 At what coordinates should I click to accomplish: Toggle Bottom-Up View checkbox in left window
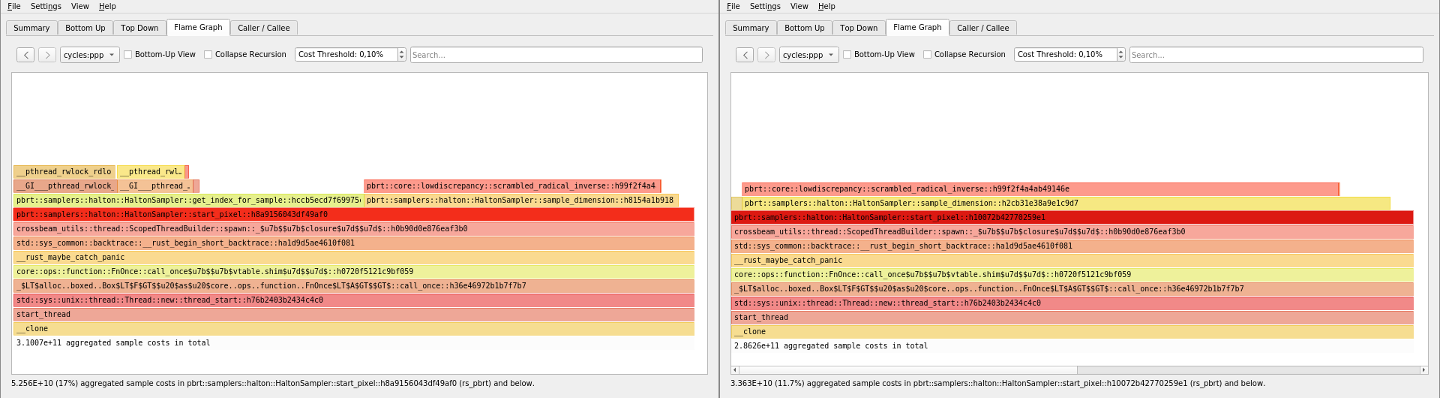pyautogui.click(x=128, y=55)
